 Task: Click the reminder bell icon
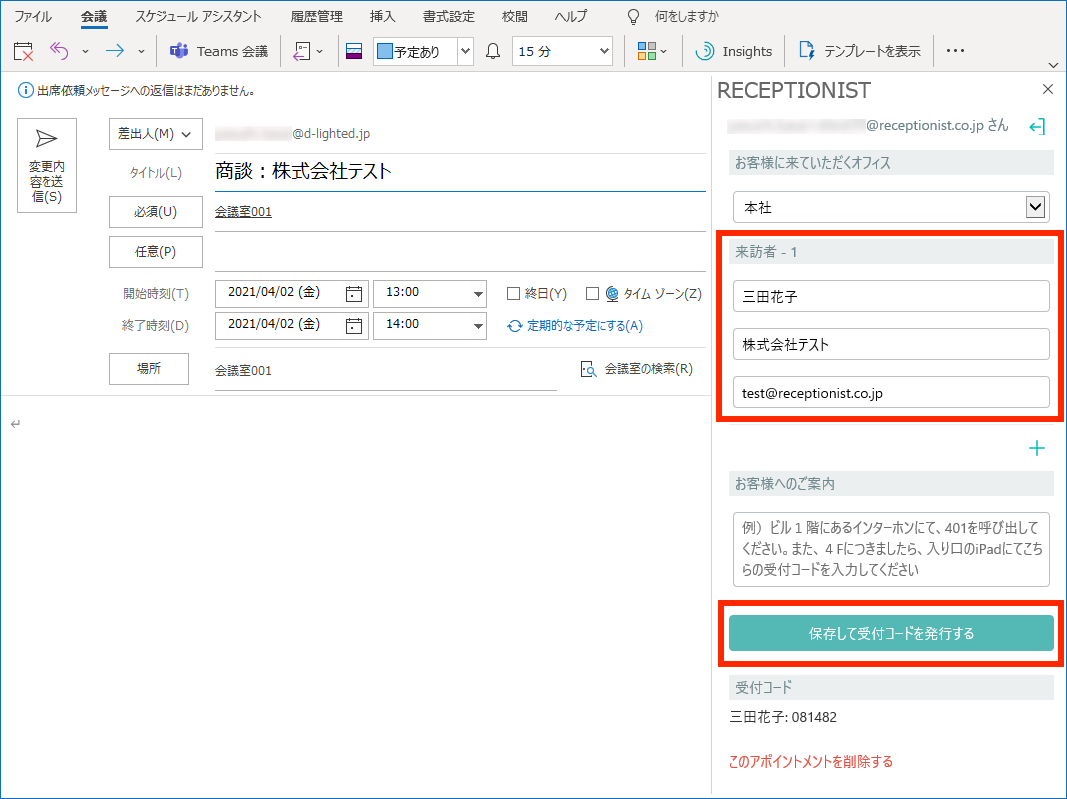[x=493, y=51]
